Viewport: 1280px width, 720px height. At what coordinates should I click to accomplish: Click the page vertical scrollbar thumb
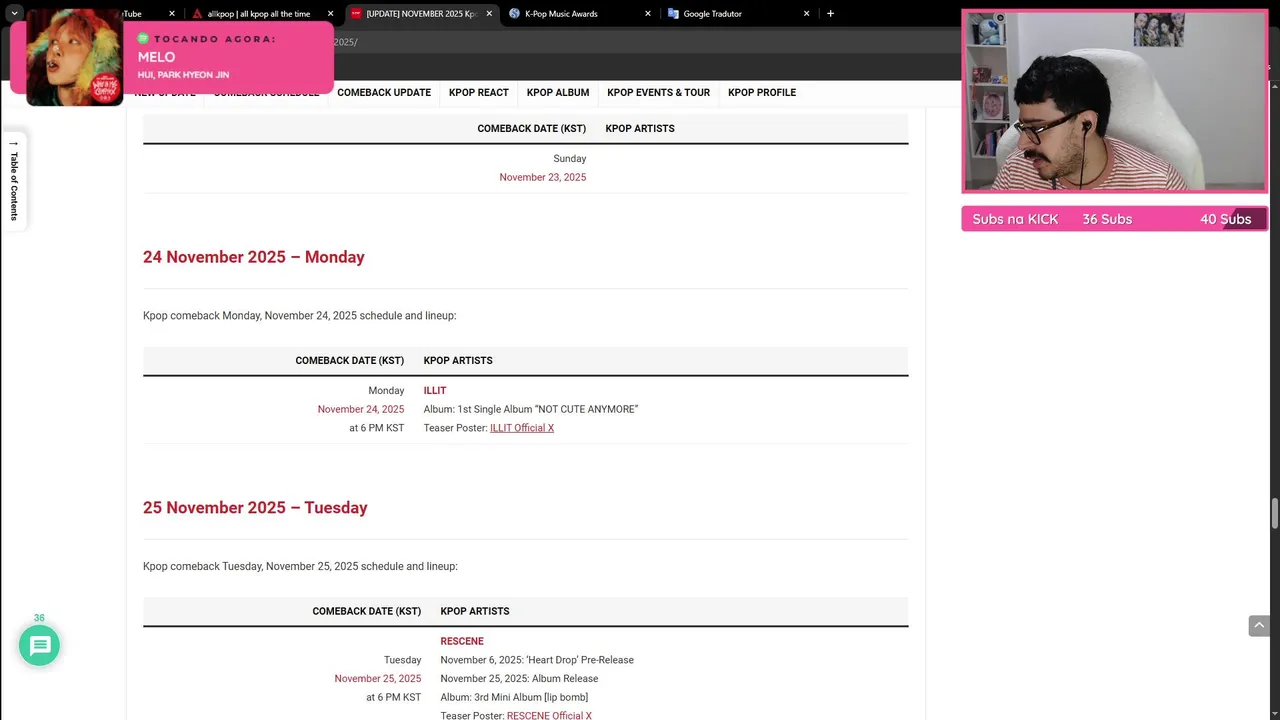(x=1274, y=513)
